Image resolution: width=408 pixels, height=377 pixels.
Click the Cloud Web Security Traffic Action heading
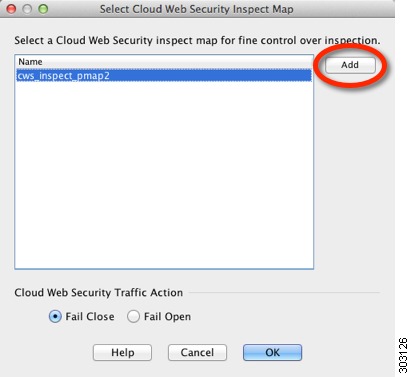(99, 293)
